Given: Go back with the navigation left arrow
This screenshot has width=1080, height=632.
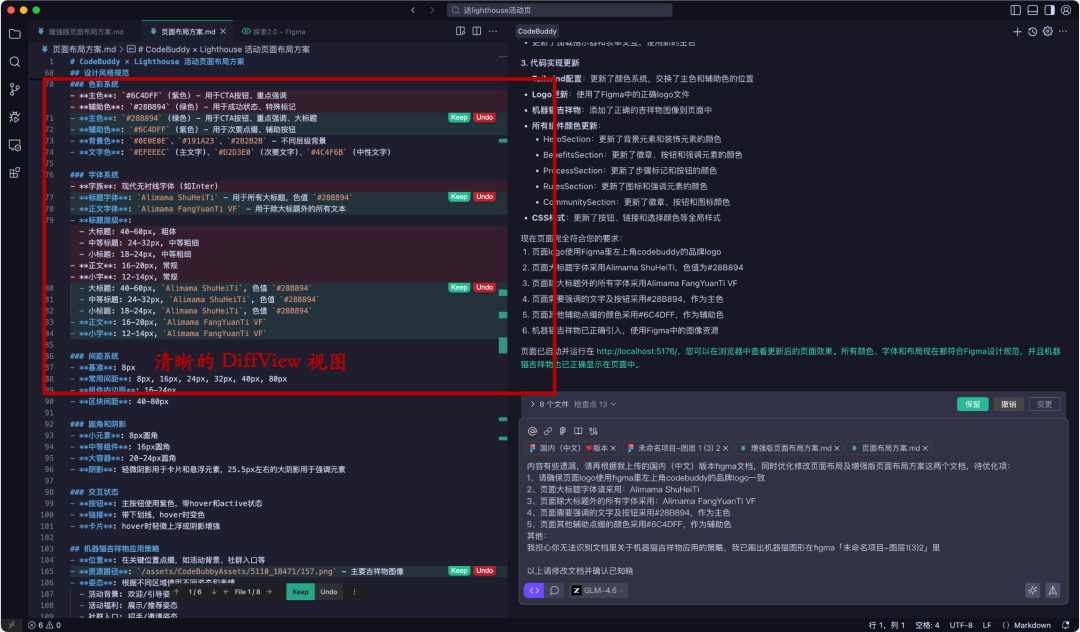Looking at the screenshot, I should (x=413, y=10).
